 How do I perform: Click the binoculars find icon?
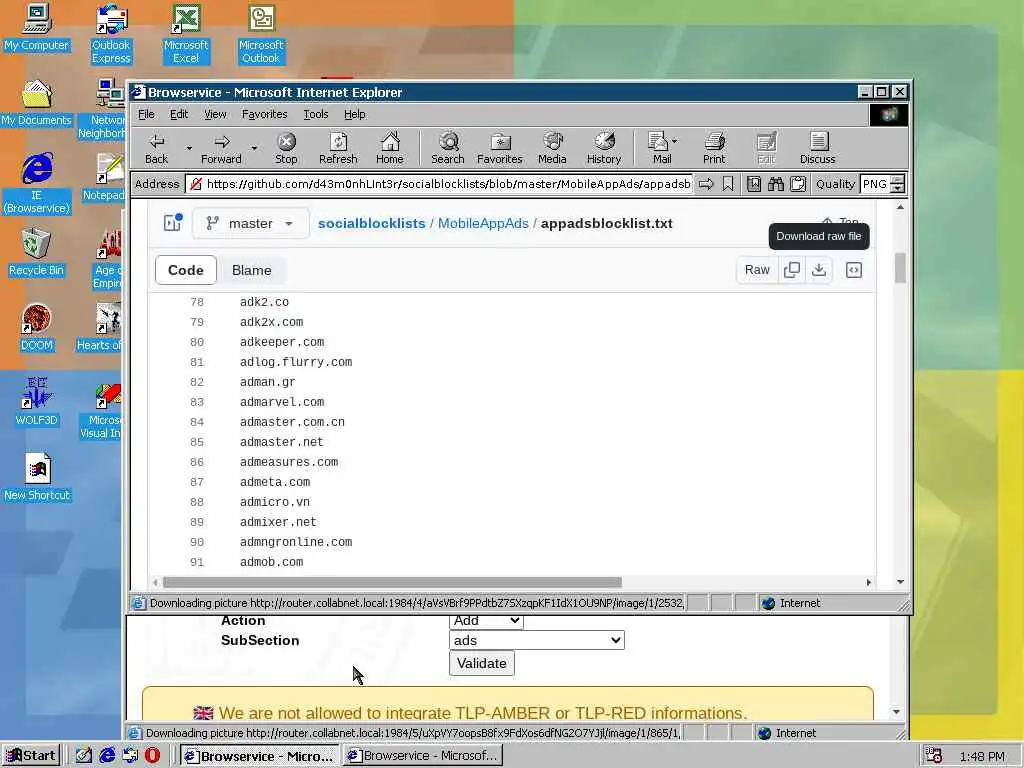[x=776, y=184]
